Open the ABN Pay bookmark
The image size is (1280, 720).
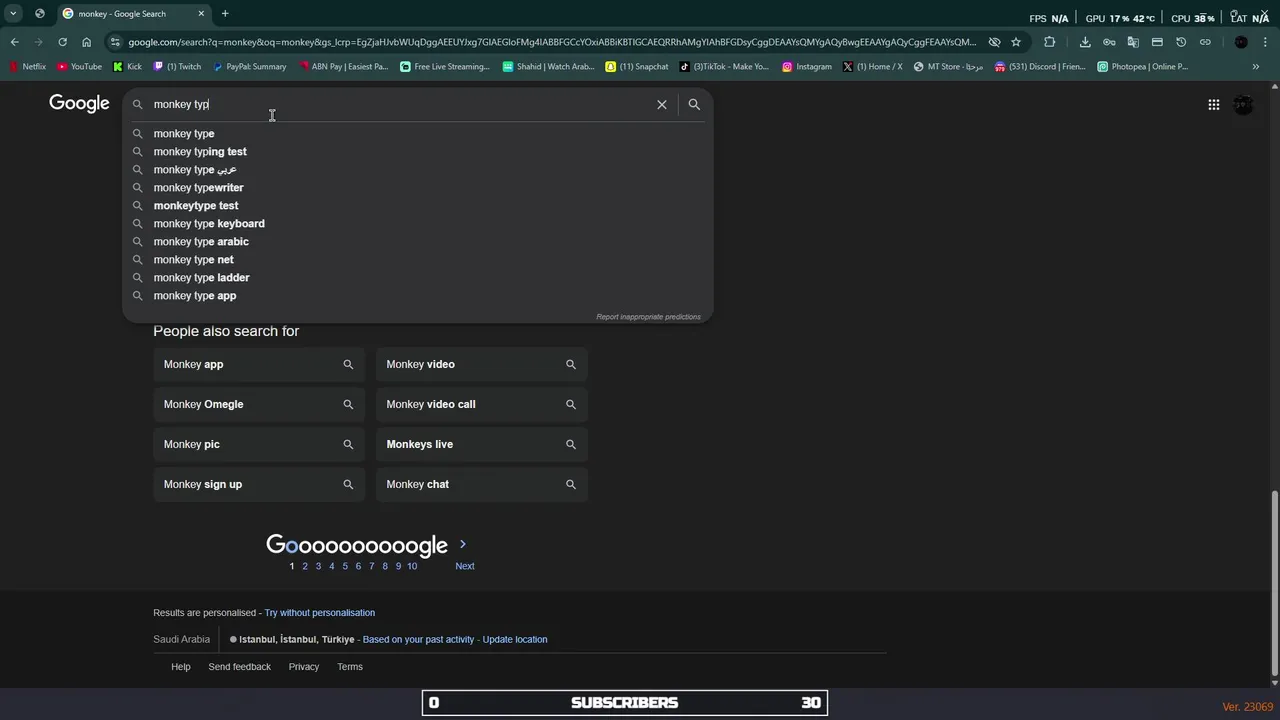click(x=343, y=67)
